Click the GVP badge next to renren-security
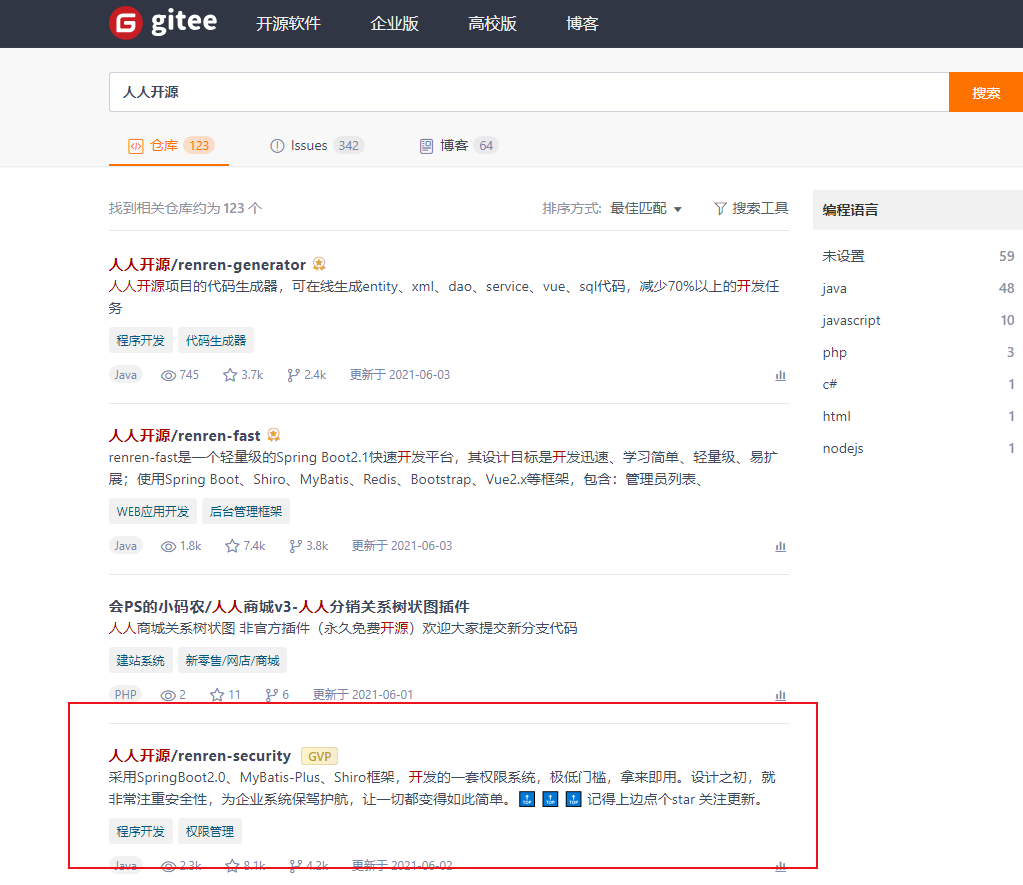Screen dimensions: 1023x885 coord(319,756)
